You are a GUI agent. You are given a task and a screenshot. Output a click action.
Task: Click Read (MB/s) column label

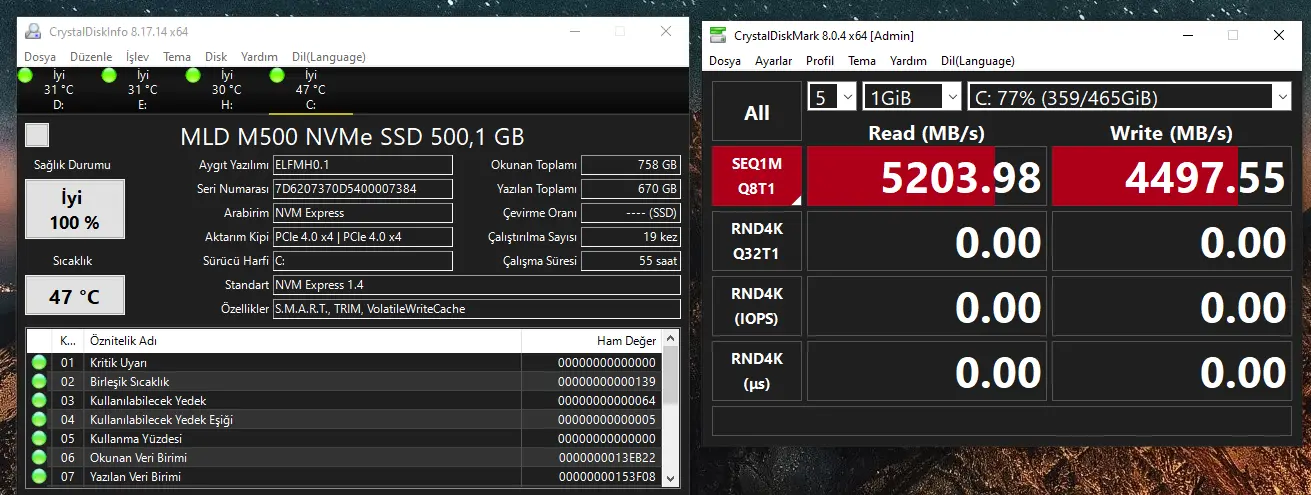click(x=926, y=133)
